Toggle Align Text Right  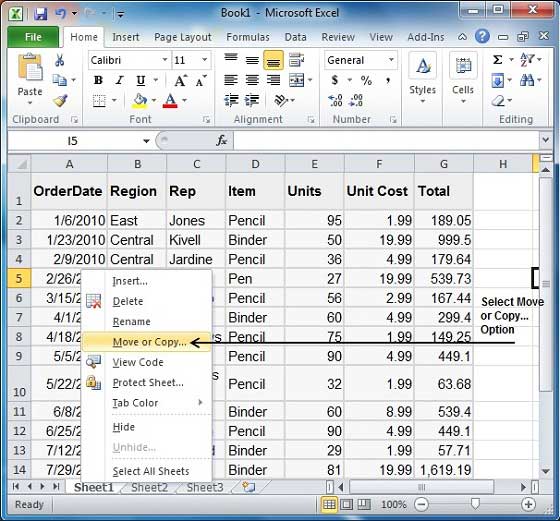(x=274, y=80)
